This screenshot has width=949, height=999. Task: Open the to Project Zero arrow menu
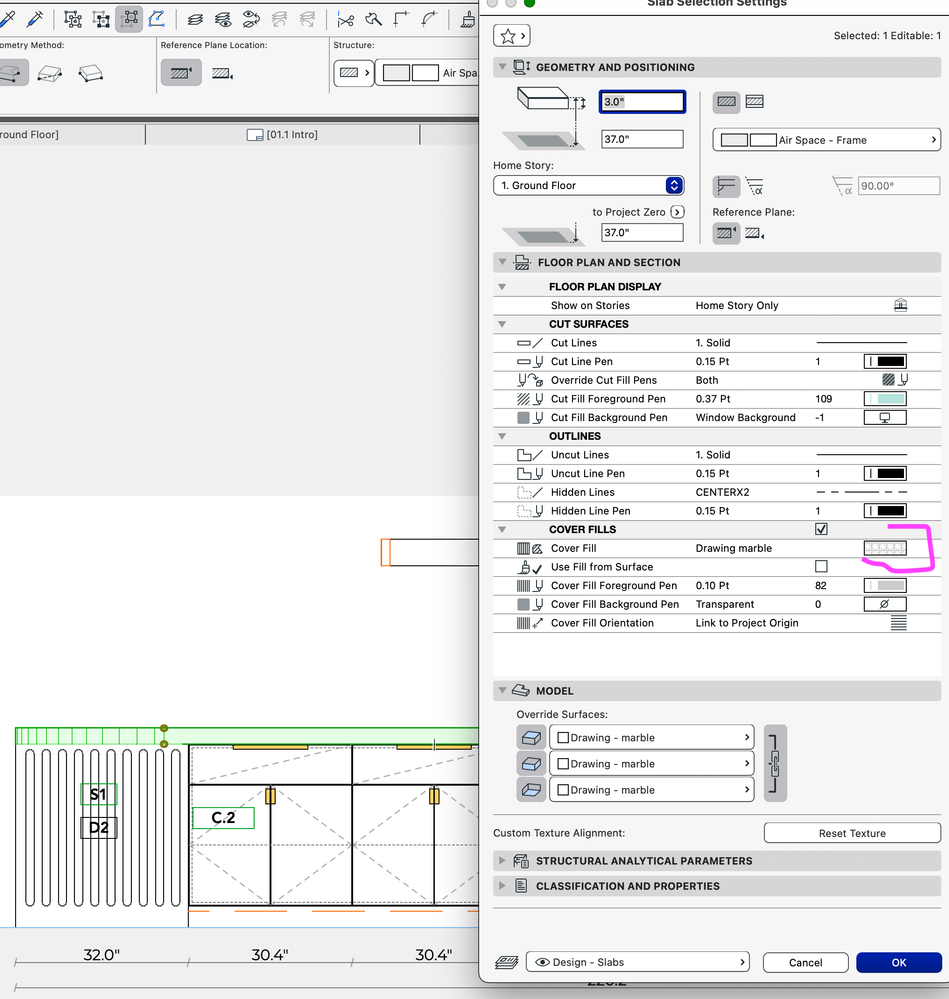pyautogui.click(x=678, y=212)
